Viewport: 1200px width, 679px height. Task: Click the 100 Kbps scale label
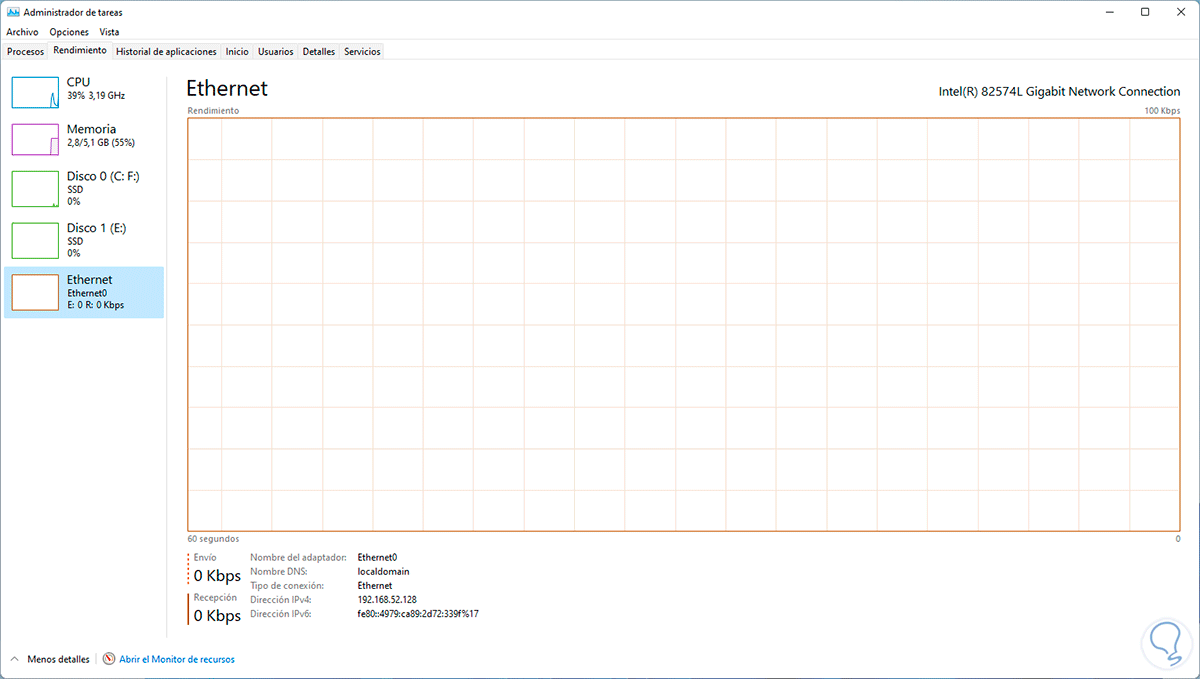pyautogui.click(x=1162, y=110)
